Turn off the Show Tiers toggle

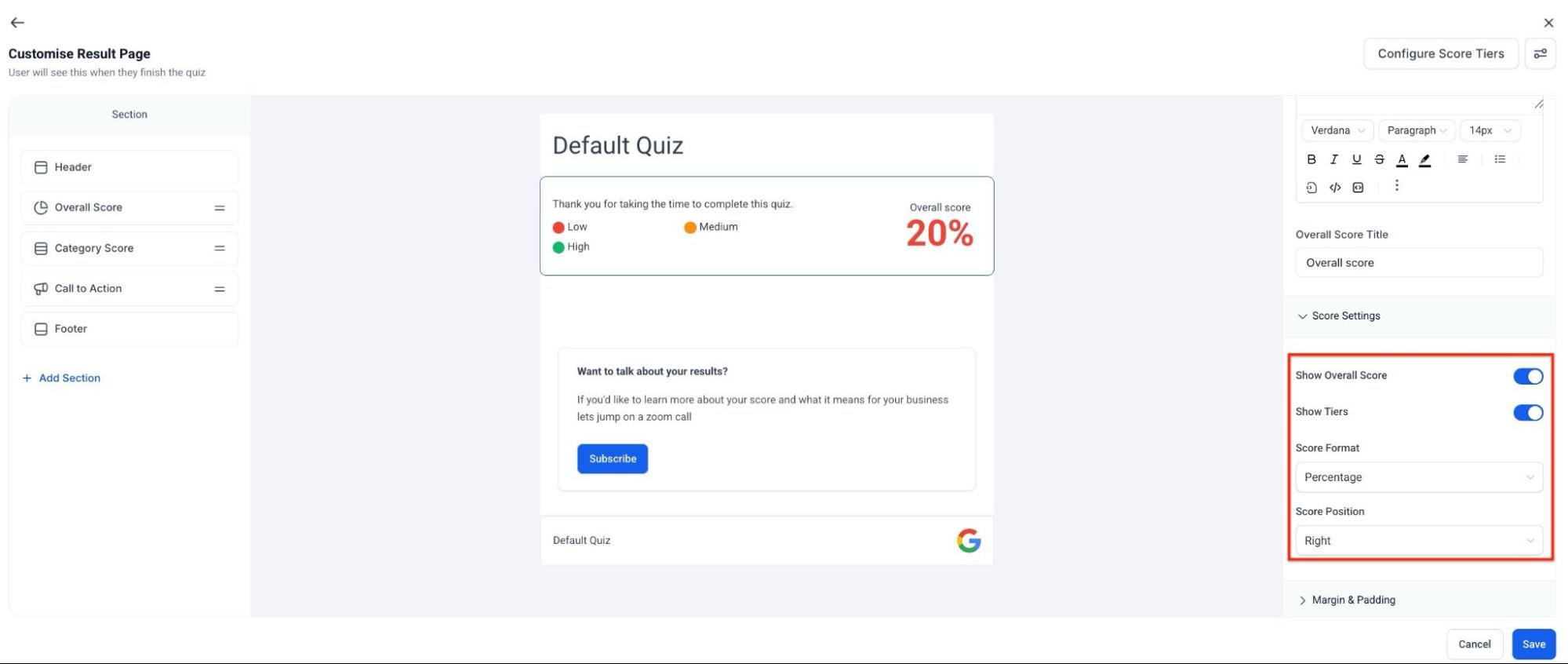click(x=1528, y=412)
